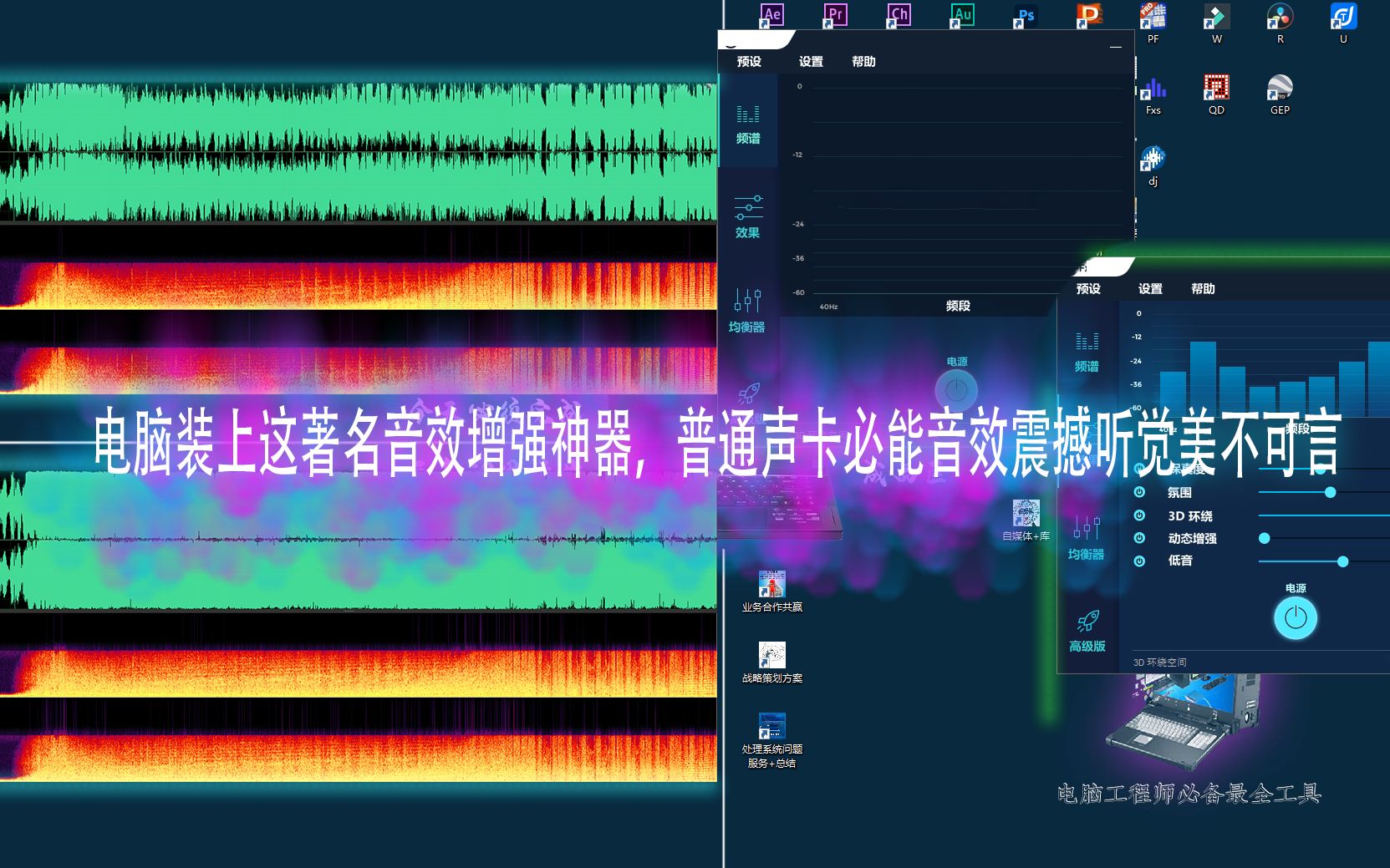
Task: Toggle the faded 电源 power button in upper window
Action: (956, 390)
